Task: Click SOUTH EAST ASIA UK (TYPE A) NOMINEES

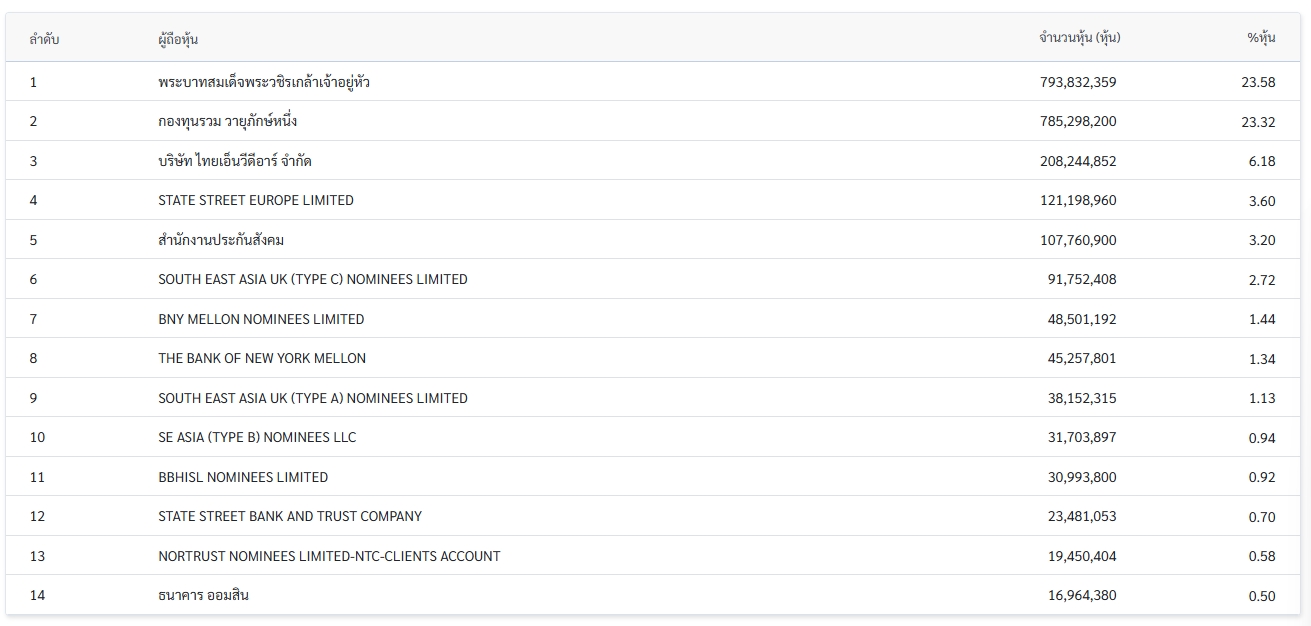Action: point(313,398)
